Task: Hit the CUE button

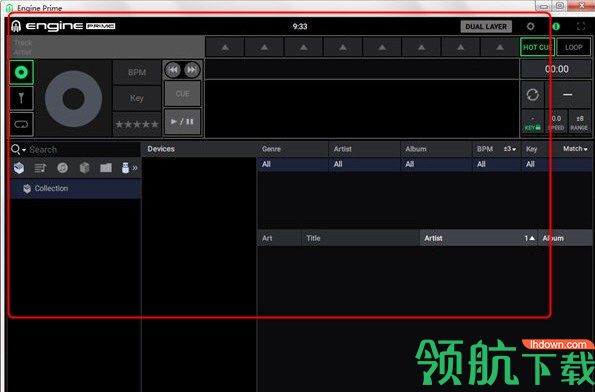Action: [183, 94]
